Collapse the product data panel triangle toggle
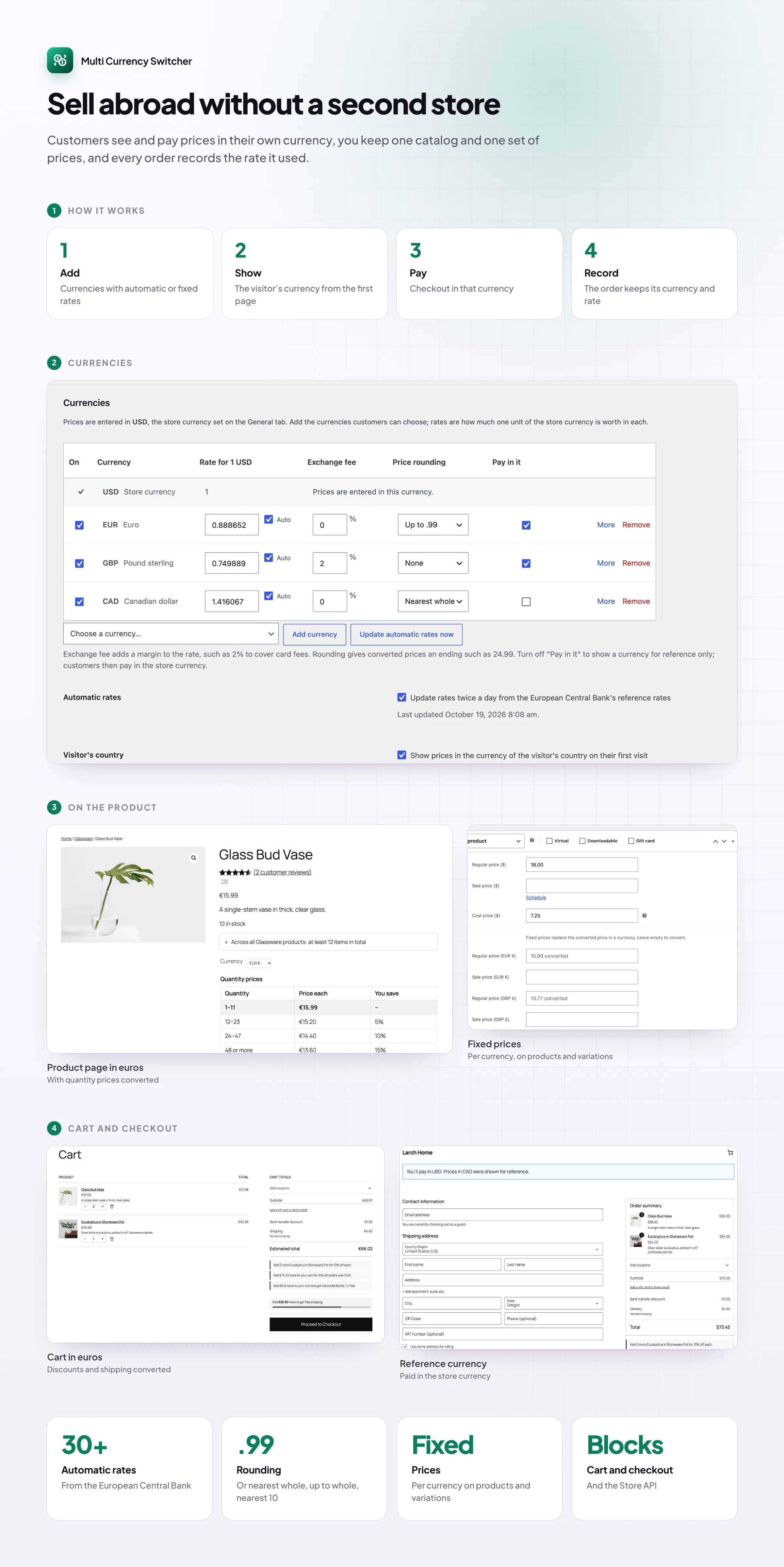 coord(733,841)
